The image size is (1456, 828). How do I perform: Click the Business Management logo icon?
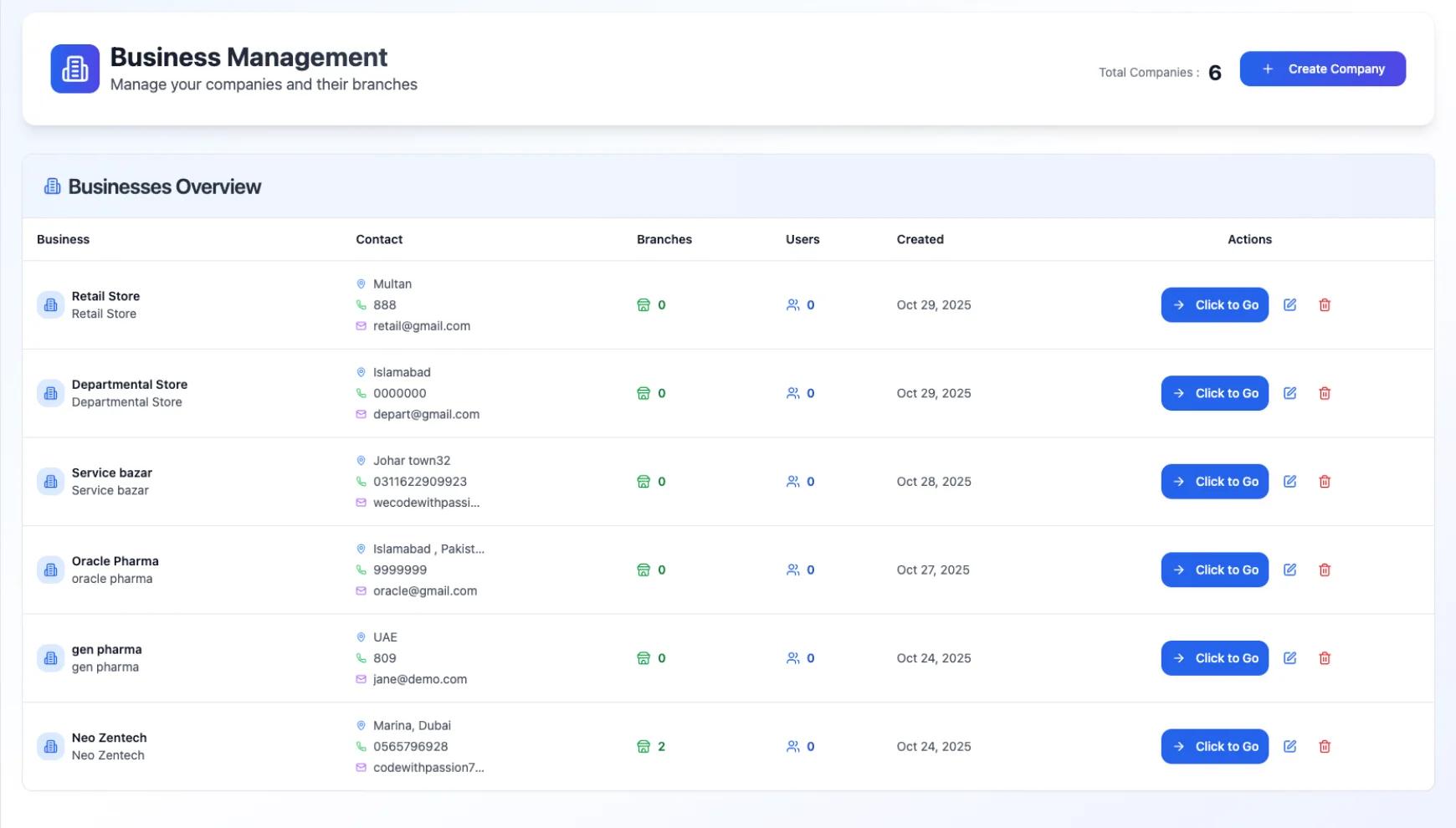[74, 69]
